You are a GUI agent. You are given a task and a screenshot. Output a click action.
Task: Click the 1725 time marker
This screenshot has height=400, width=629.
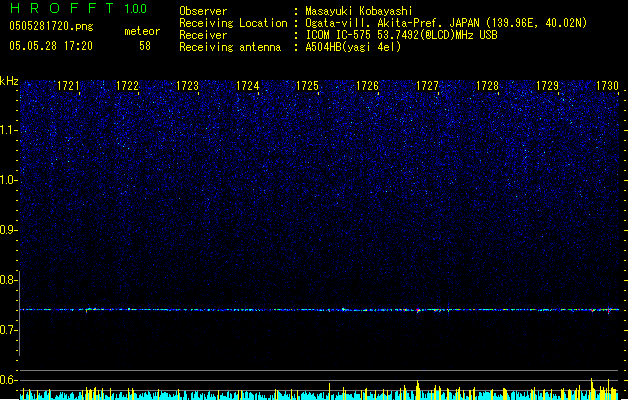point(307,86)
